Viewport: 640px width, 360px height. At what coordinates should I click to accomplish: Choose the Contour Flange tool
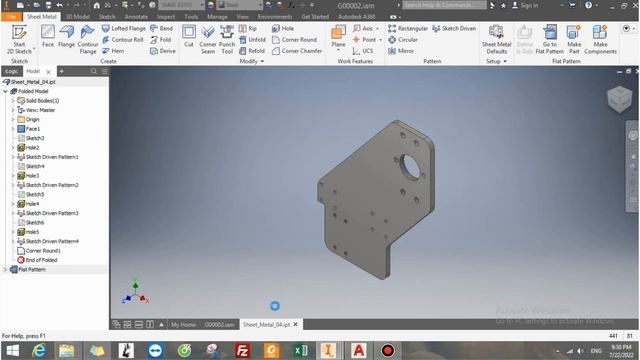(x=88, y=39)
